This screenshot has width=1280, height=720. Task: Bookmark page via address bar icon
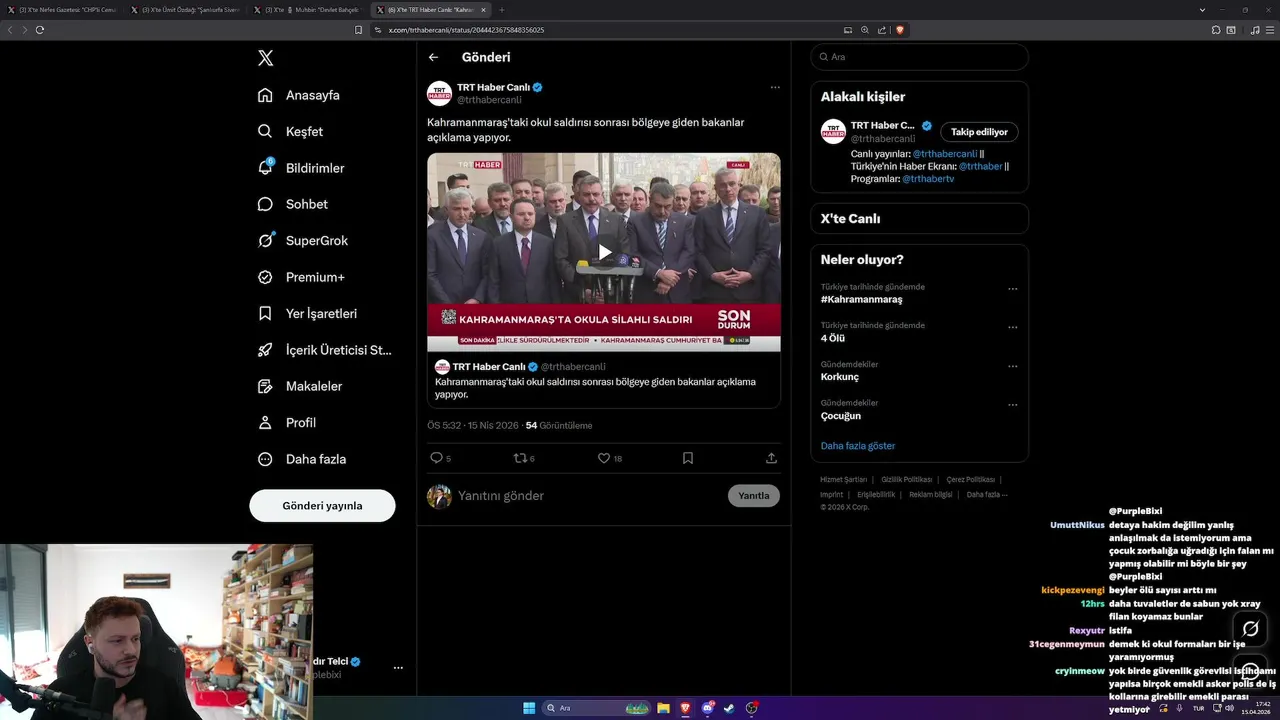358,30
